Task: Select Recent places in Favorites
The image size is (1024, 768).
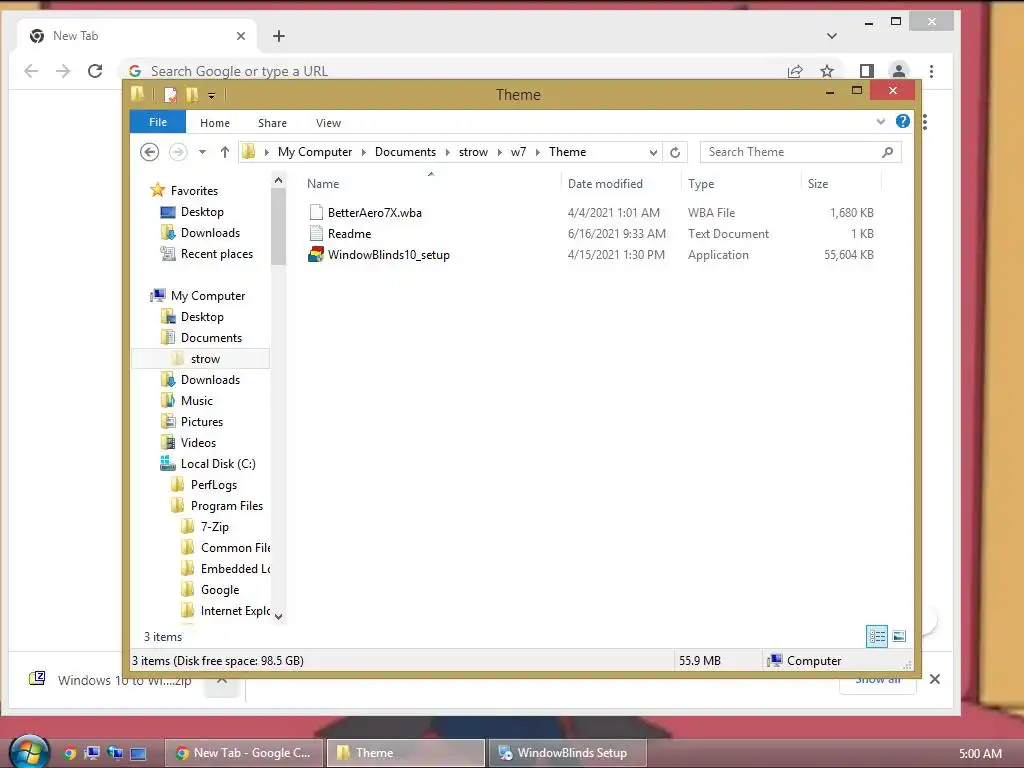Action: tap(216, 254)
